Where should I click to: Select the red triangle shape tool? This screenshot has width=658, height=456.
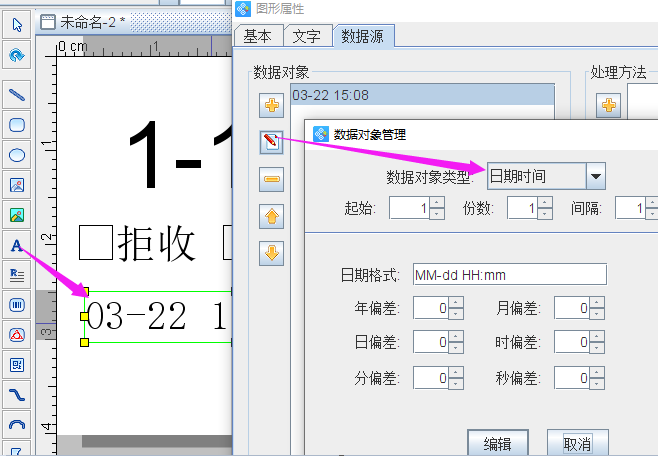point(17,335)
